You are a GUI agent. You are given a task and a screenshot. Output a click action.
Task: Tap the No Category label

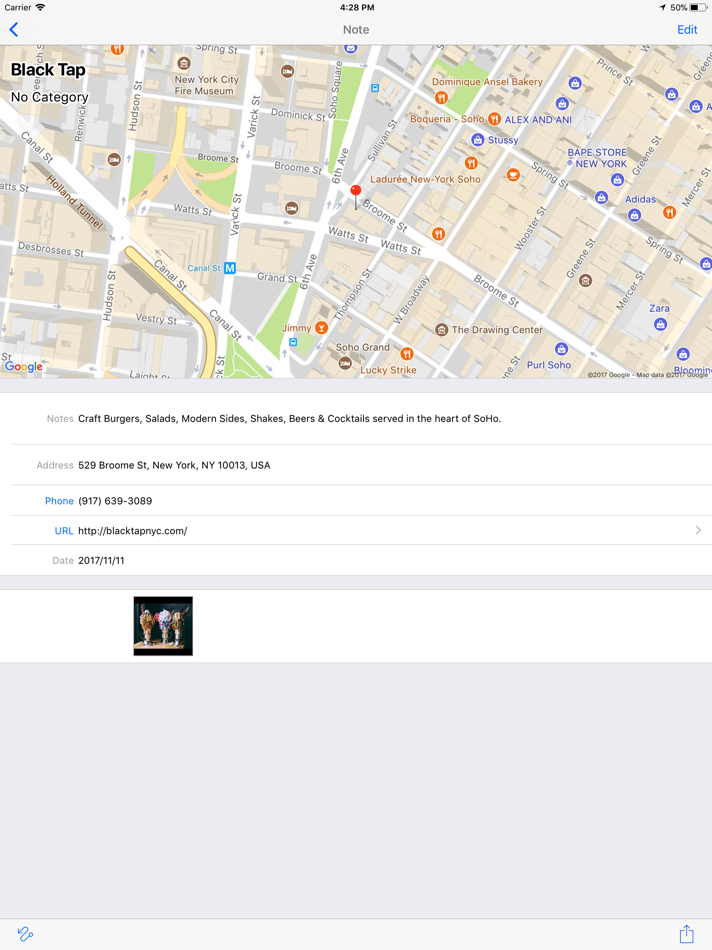[50, 97]
